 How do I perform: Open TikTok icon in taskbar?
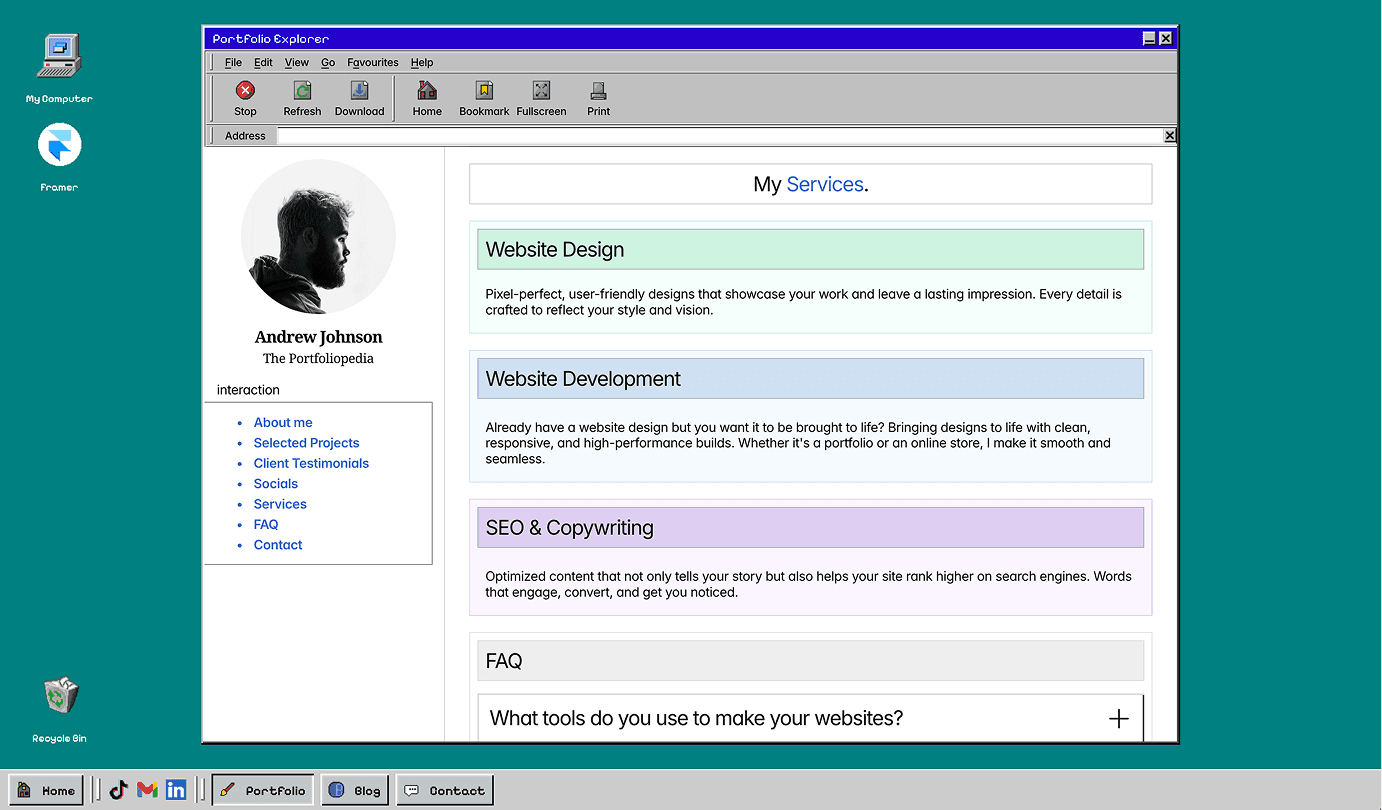click(119, 790)
